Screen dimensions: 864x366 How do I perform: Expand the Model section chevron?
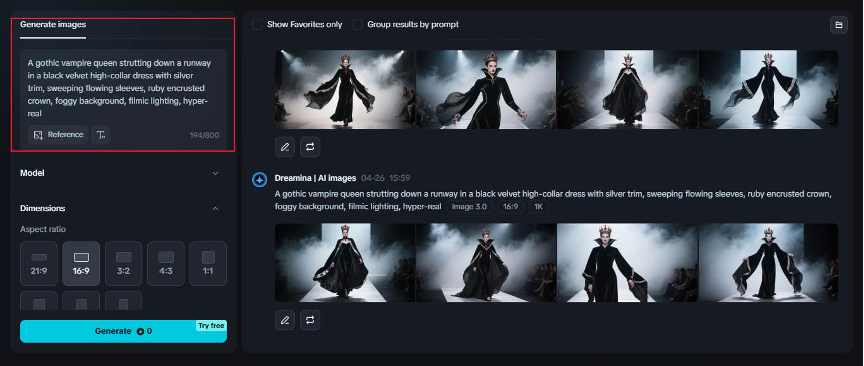(x=215, y=173)
